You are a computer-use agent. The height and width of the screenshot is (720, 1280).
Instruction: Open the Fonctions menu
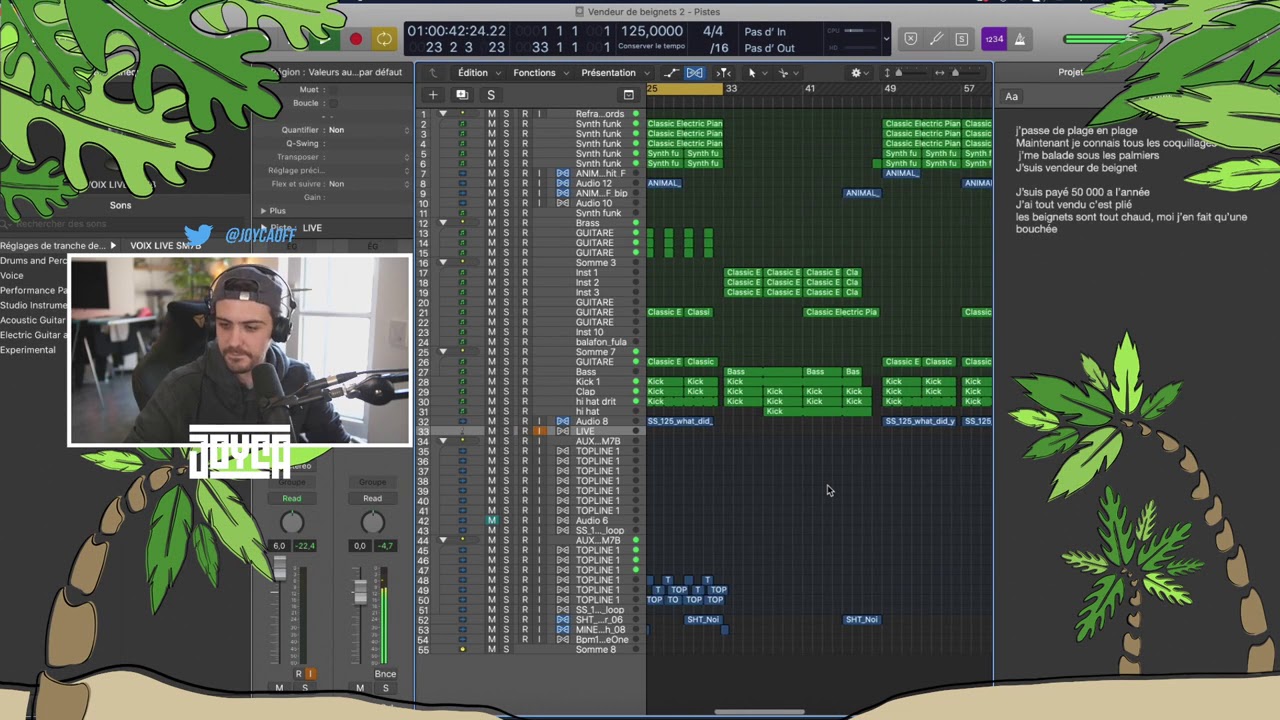coord(539,73)
